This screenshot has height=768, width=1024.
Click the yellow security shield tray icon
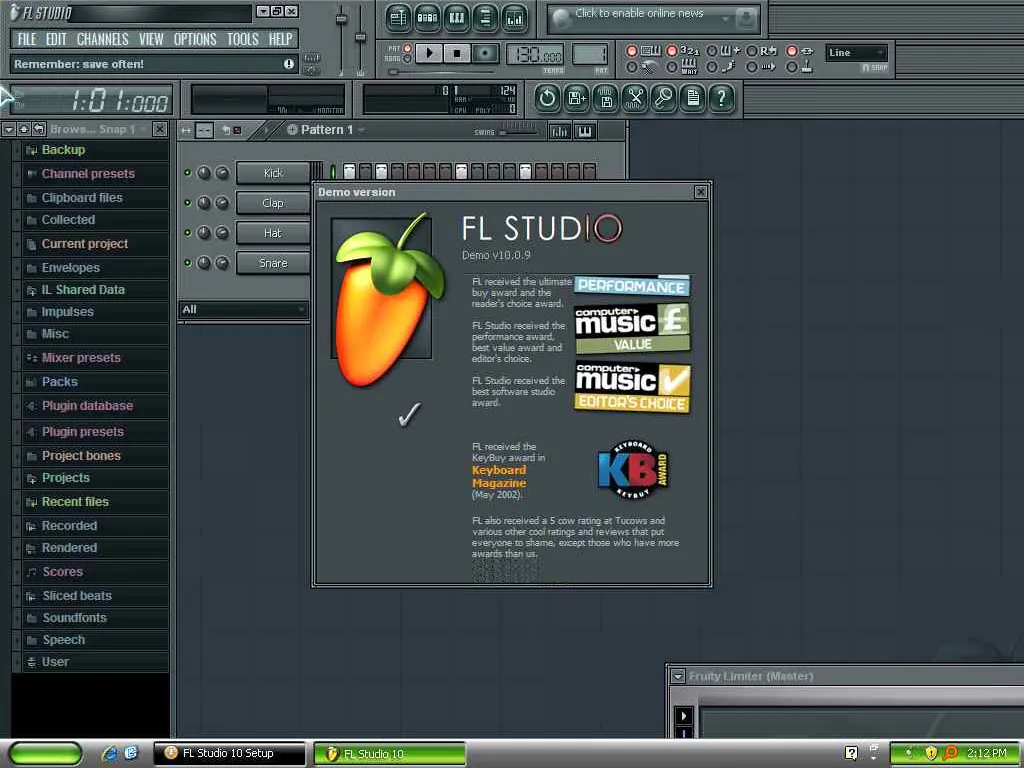(931, 753)
